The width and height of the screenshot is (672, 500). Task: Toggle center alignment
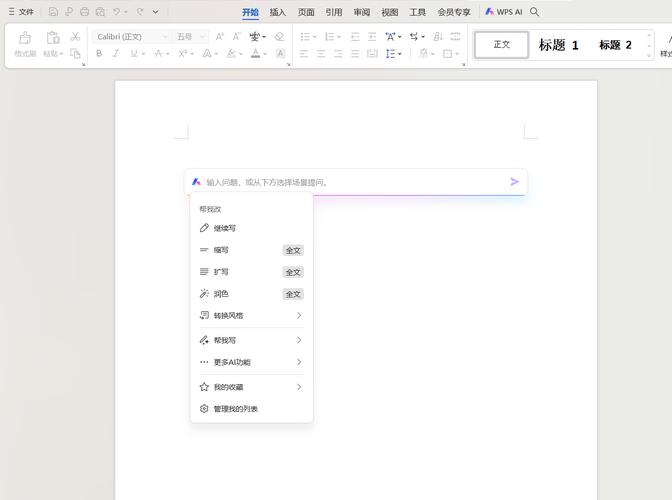click(x=321, y=54)
